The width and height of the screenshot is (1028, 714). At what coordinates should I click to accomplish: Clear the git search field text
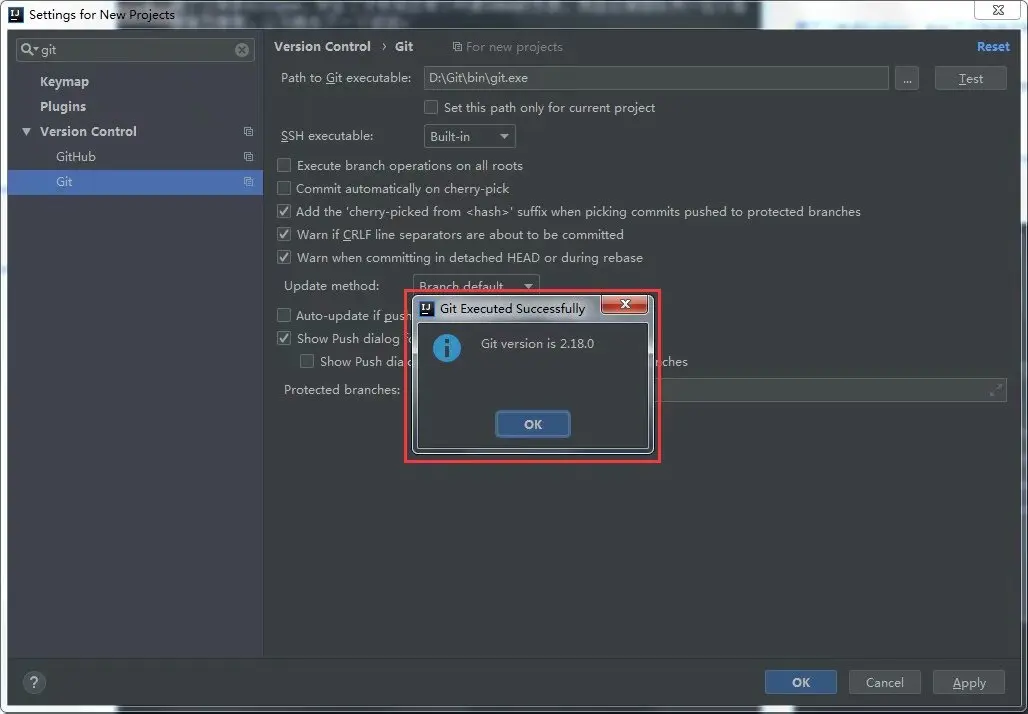click(x=242, y=50)
